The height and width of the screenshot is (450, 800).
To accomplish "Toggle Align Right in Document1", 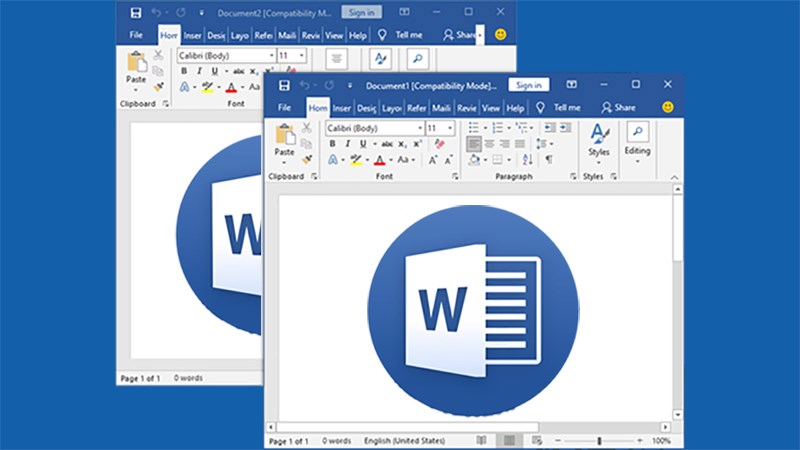I will [x=505, y=144].
